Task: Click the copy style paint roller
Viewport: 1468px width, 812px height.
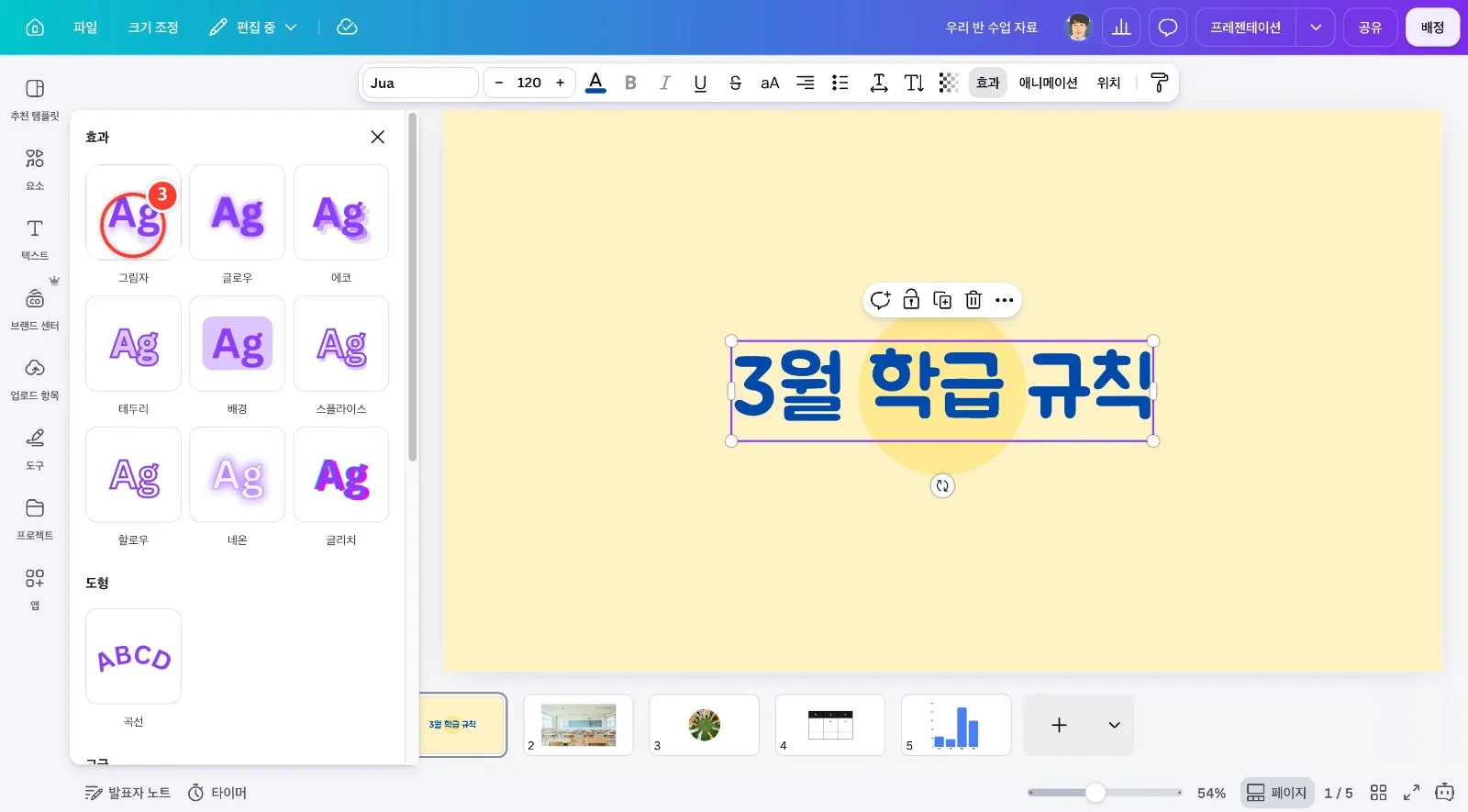Action: [1159, 83]
